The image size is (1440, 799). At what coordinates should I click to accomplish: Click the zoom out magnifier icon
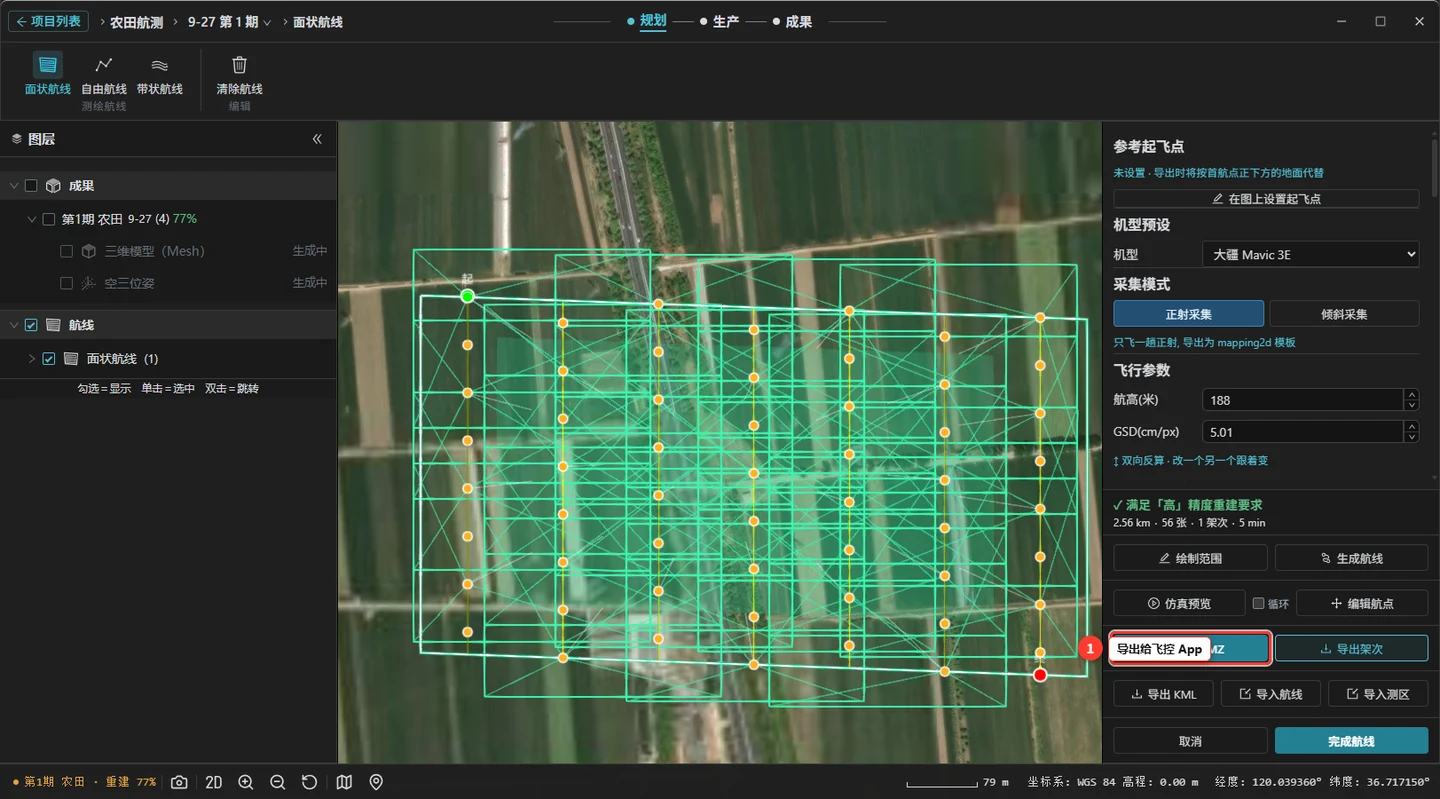(278, 782)
